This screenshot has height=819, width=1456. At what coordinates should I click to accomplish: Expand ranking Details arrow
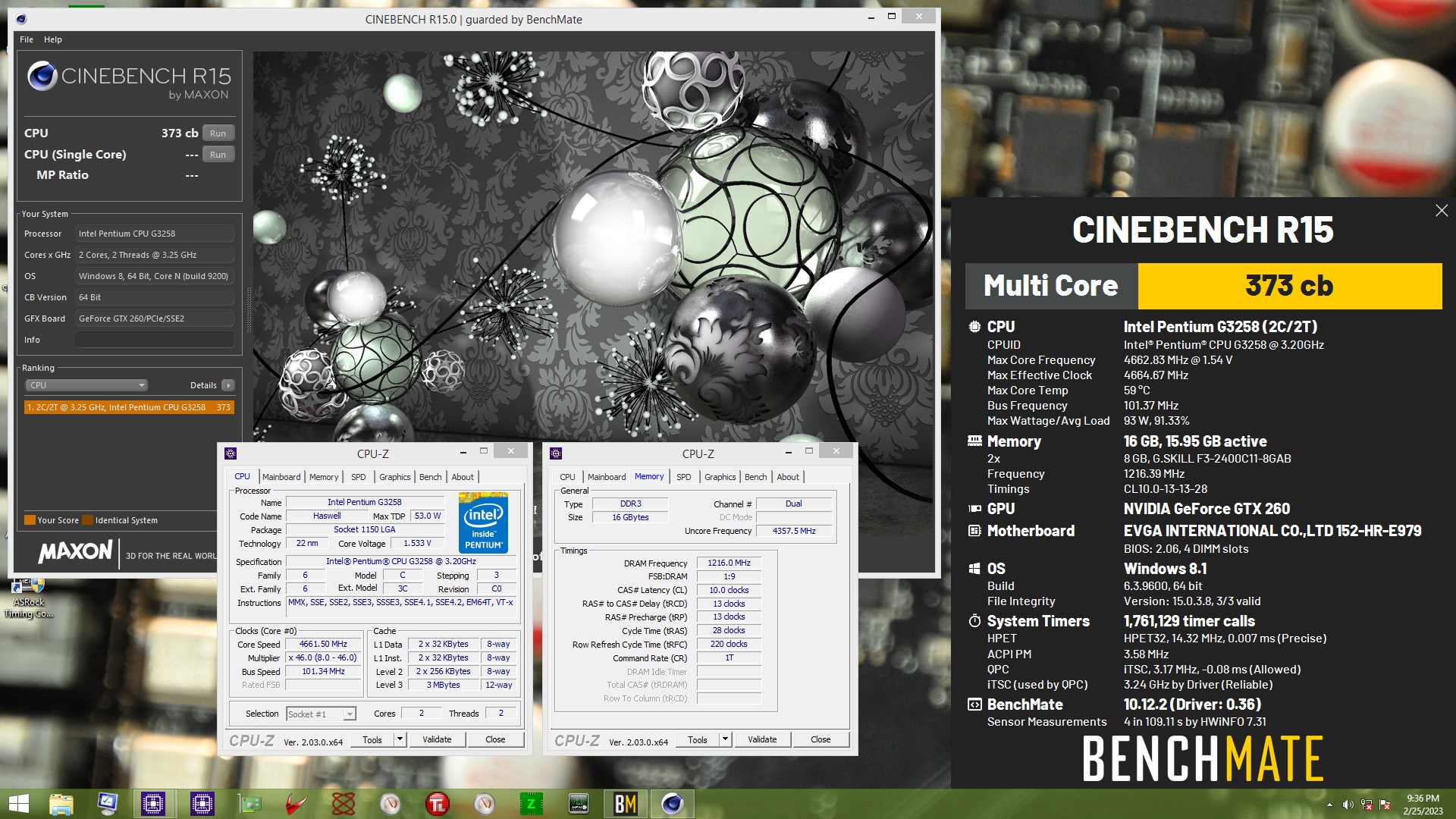click(x=227, y=385)
